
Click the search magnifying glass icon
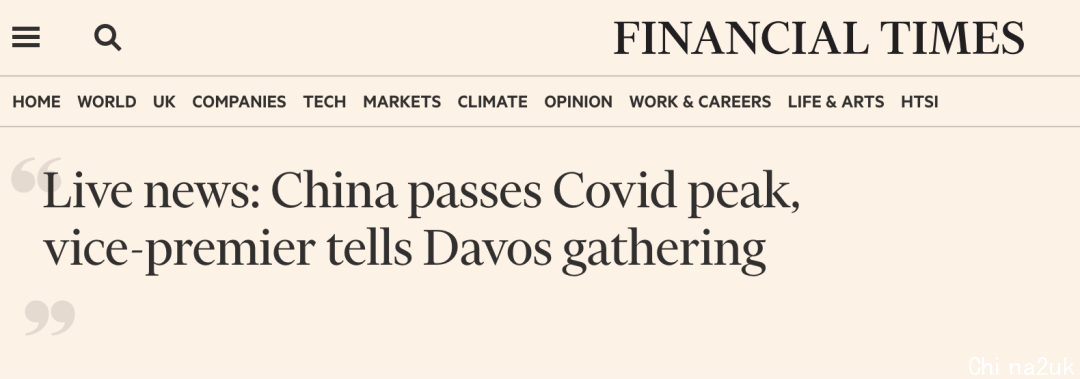[107, 38]
